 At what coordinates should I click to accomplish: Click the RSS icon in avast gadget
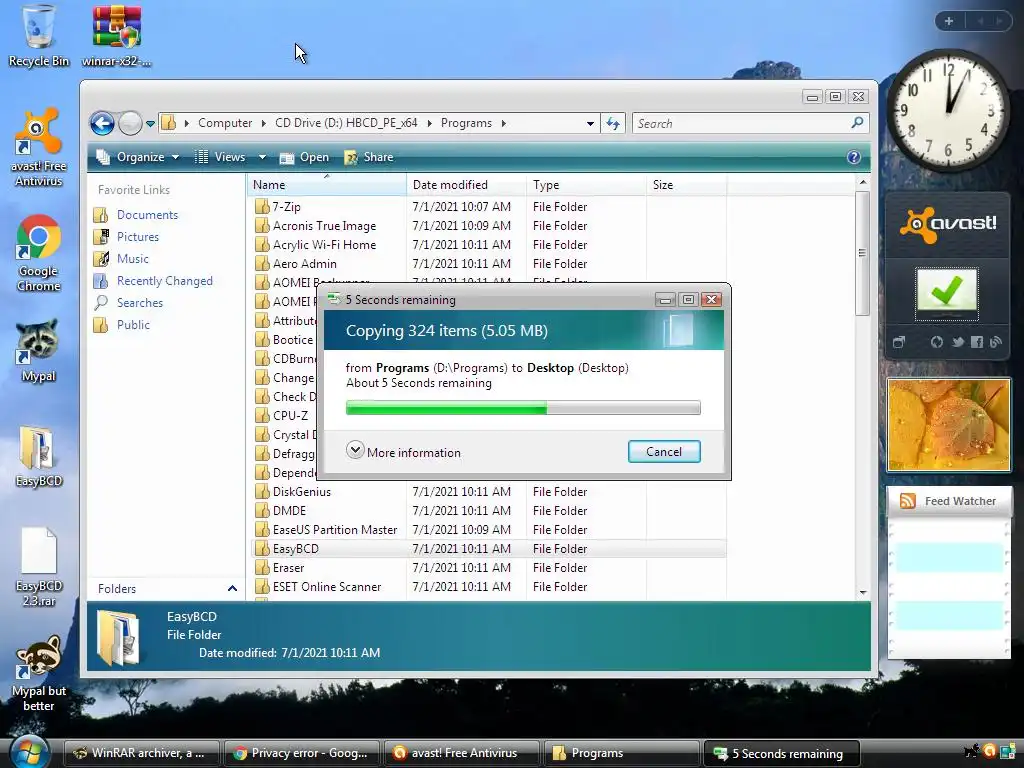pyautogui.click(x=995, y=342)
